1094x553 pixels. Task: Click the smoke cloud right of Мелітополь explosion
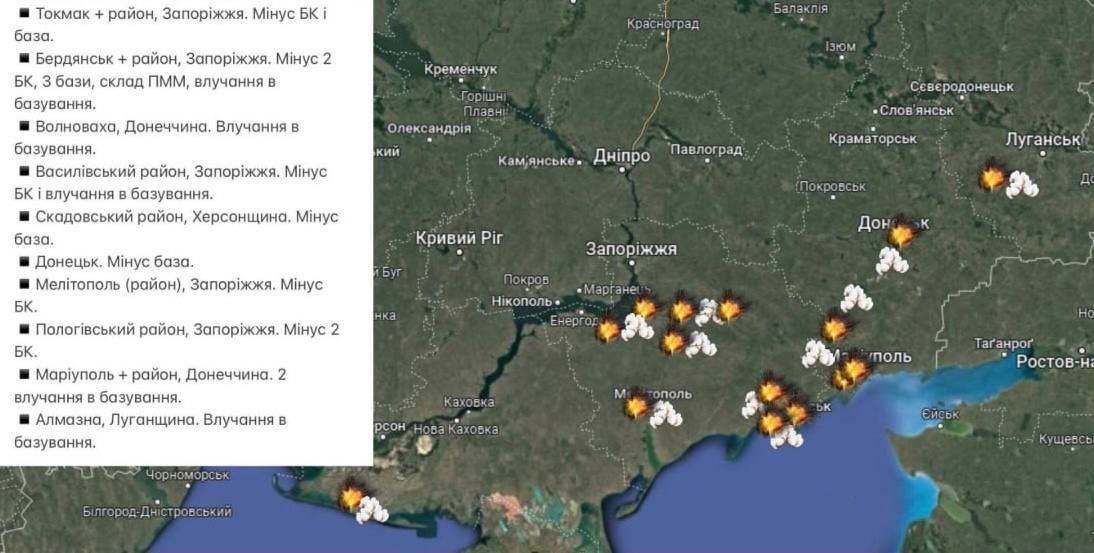point(665,413)
